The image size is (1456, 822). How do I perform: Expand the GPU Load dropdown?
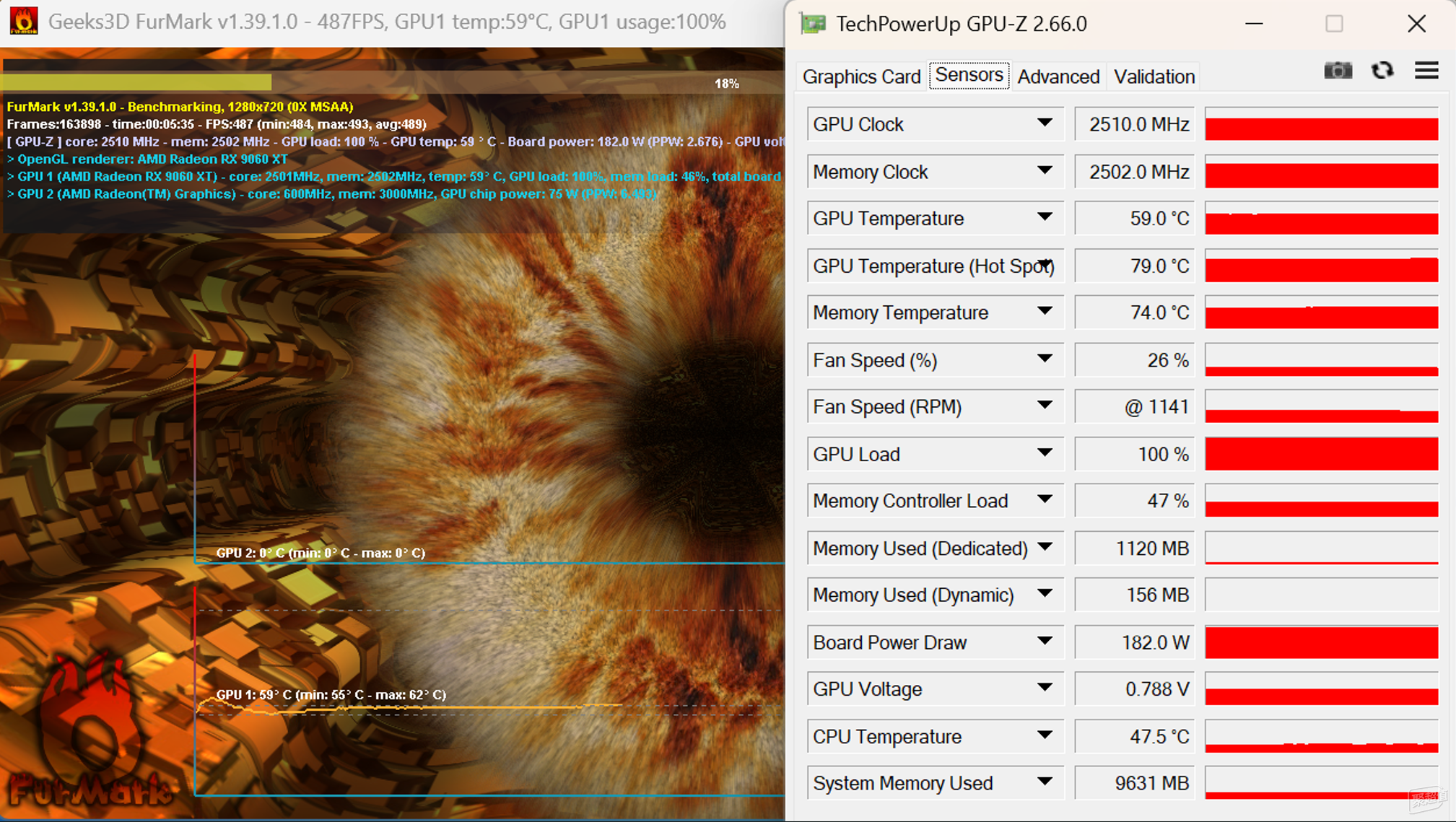tap(1045, 453)
